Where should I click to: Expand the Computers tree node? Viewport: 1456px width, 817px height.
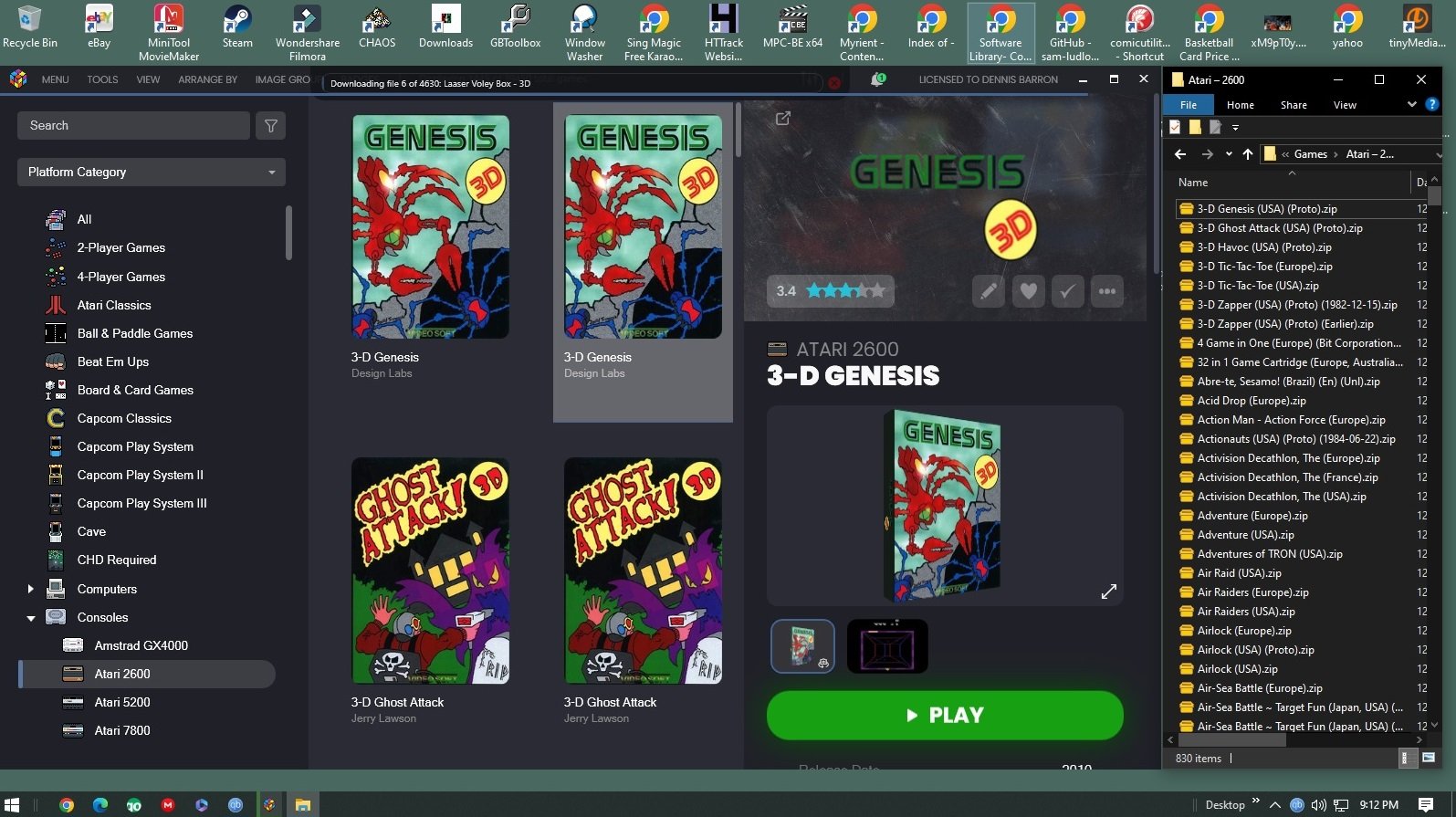click(x=30, y=589)
